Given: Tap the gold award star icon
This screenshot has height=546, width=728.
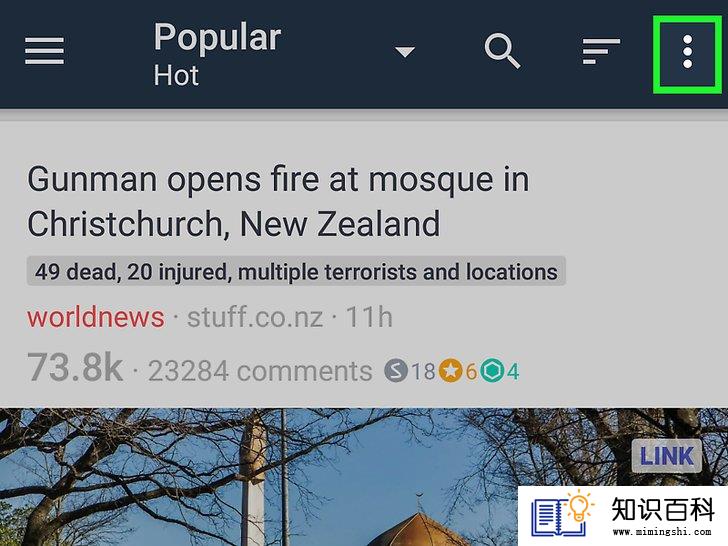Looking at the screenshot, I should (450, 370).
